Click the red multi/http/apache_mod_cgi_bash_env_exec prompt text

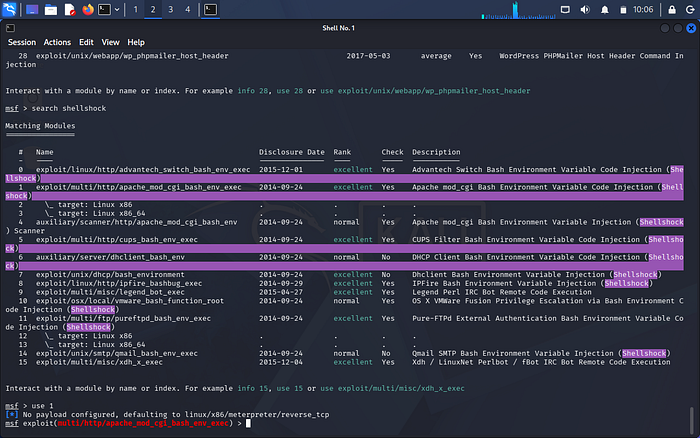click(x=143, y=423)
